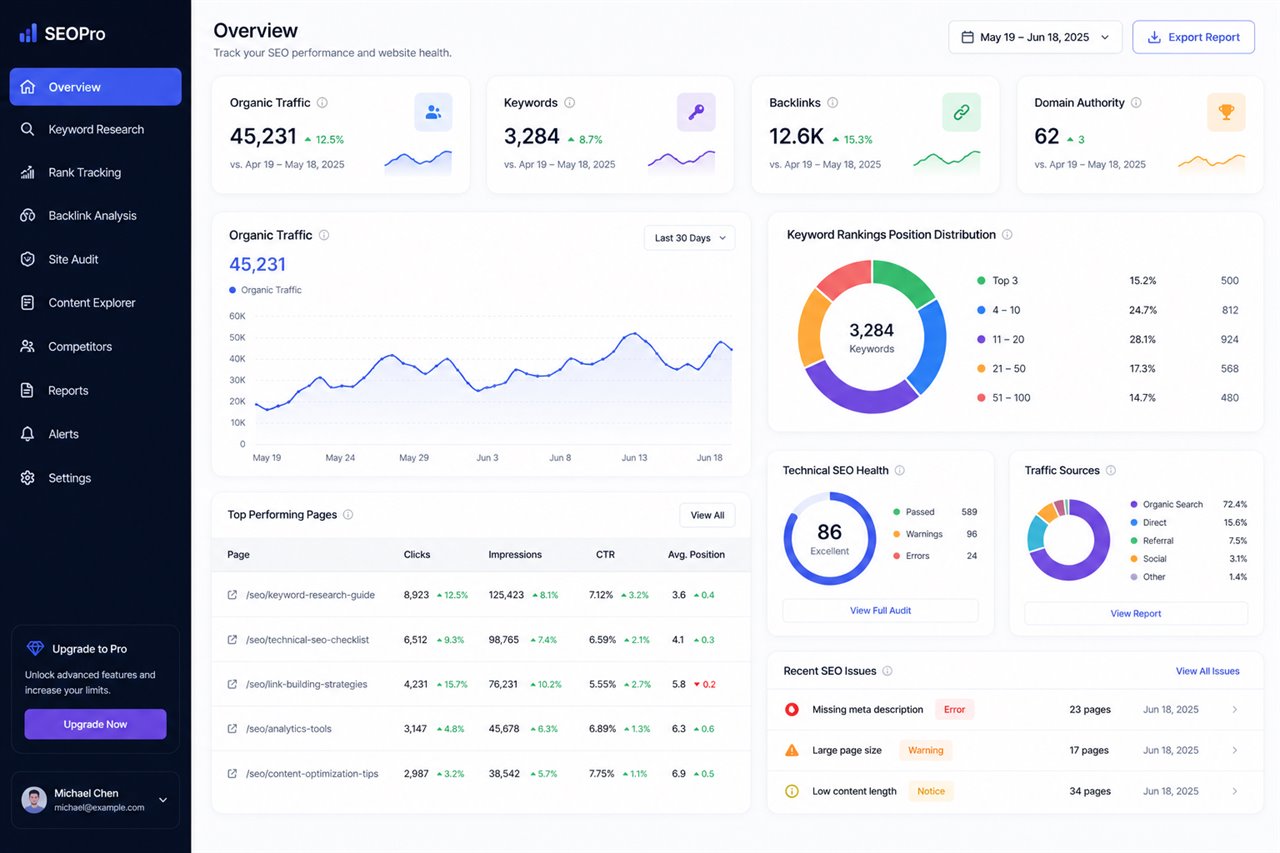Click View All in Top Performing Pages
Viewport: 1280px width, 853px height.
[707, 515]
